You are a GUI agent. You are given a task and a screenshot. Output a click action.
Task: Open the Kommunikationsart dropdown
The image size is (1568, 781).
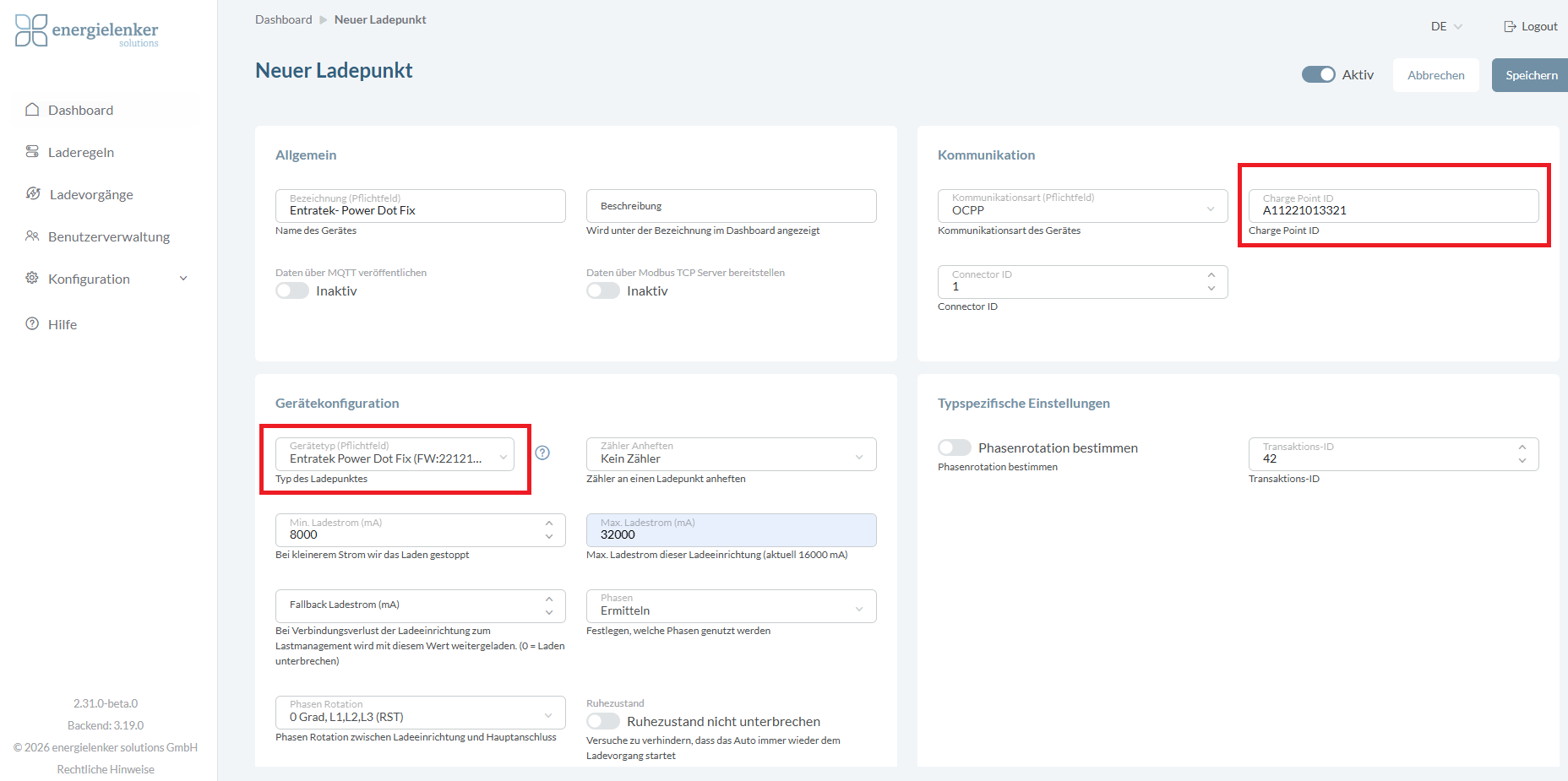click(x=1081, y=207)
